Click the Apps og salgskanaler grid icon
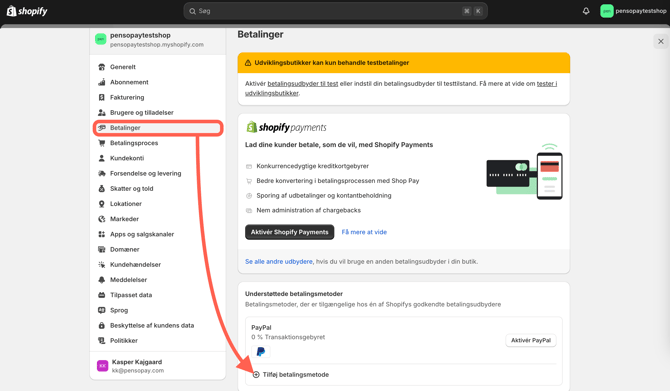 click(102, 234)
